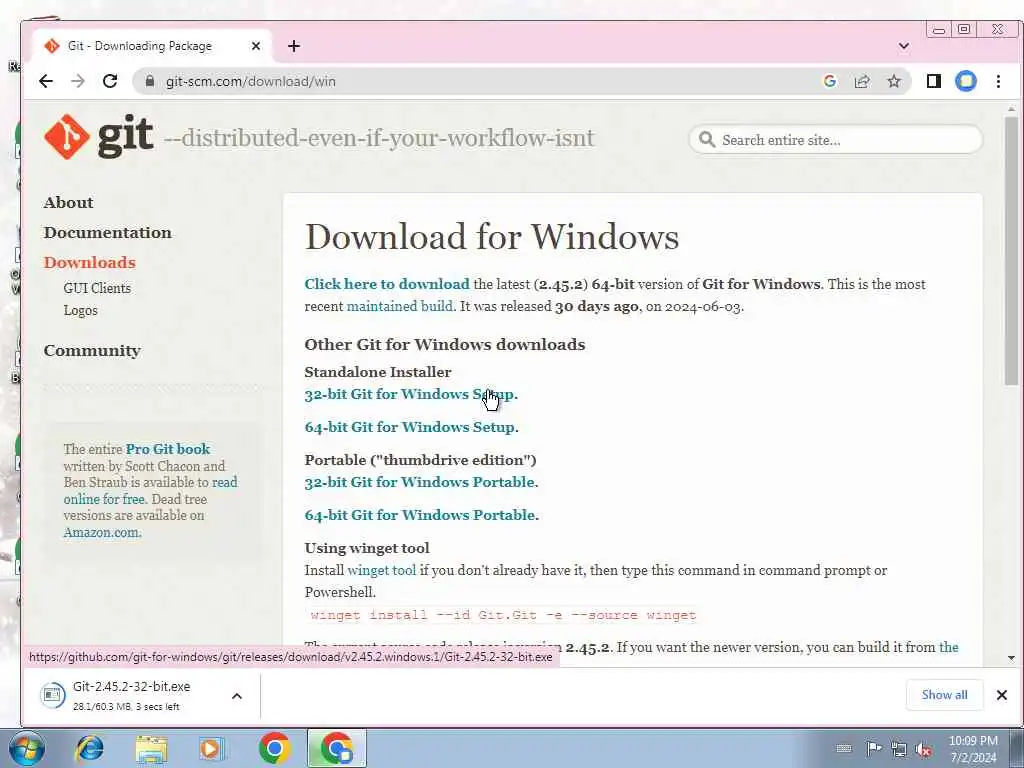Click the 'Download for Windows' heading
The width and height of the screenshot is (1024, 768).
click(x=492, y=236)
